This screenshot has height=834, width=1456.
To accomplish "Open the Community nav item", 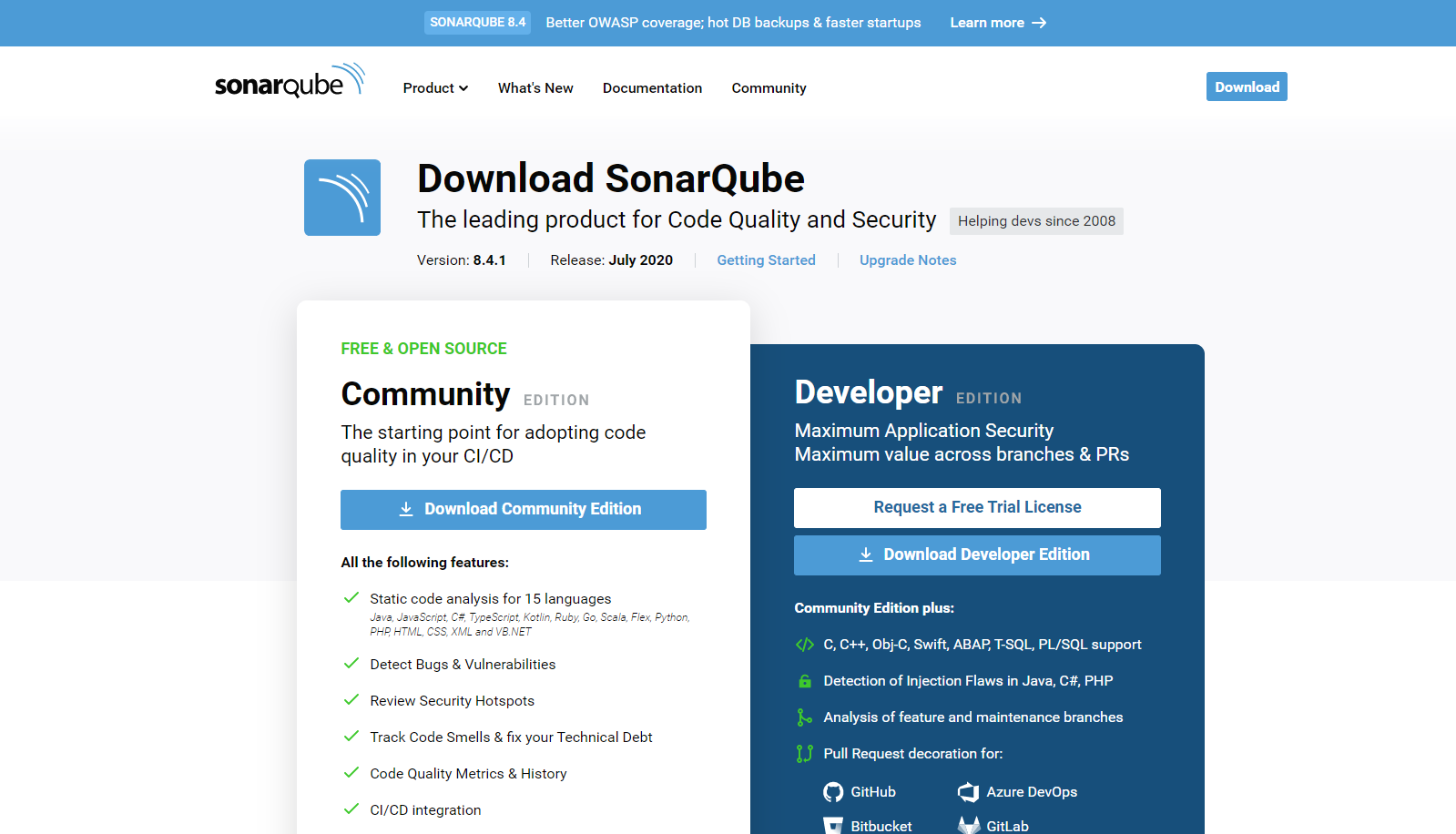I will (769, 88).
